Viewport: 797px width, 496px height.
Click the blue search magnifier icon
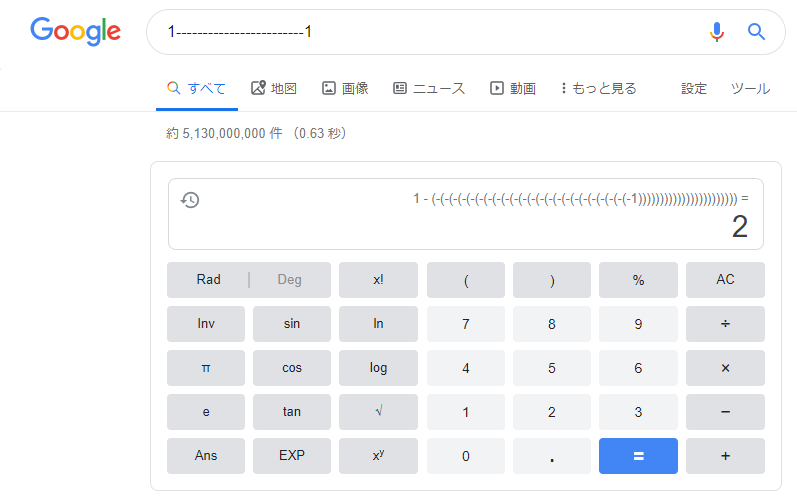(756, 32)
